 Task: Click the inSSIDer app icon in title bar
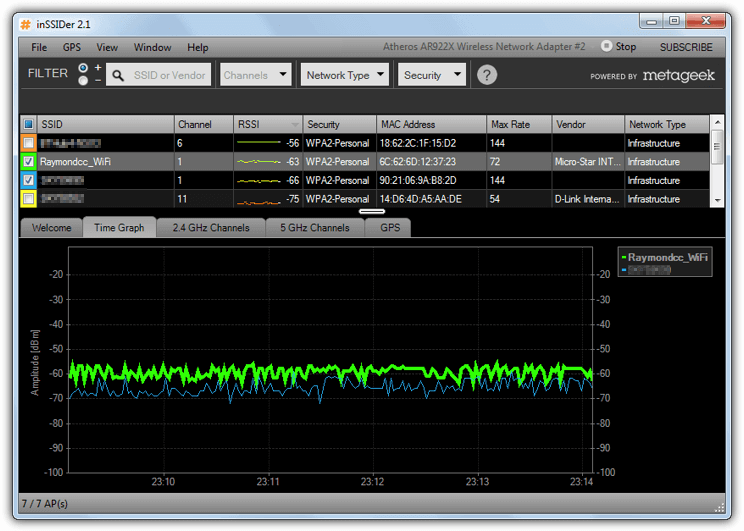pos(26,24)
